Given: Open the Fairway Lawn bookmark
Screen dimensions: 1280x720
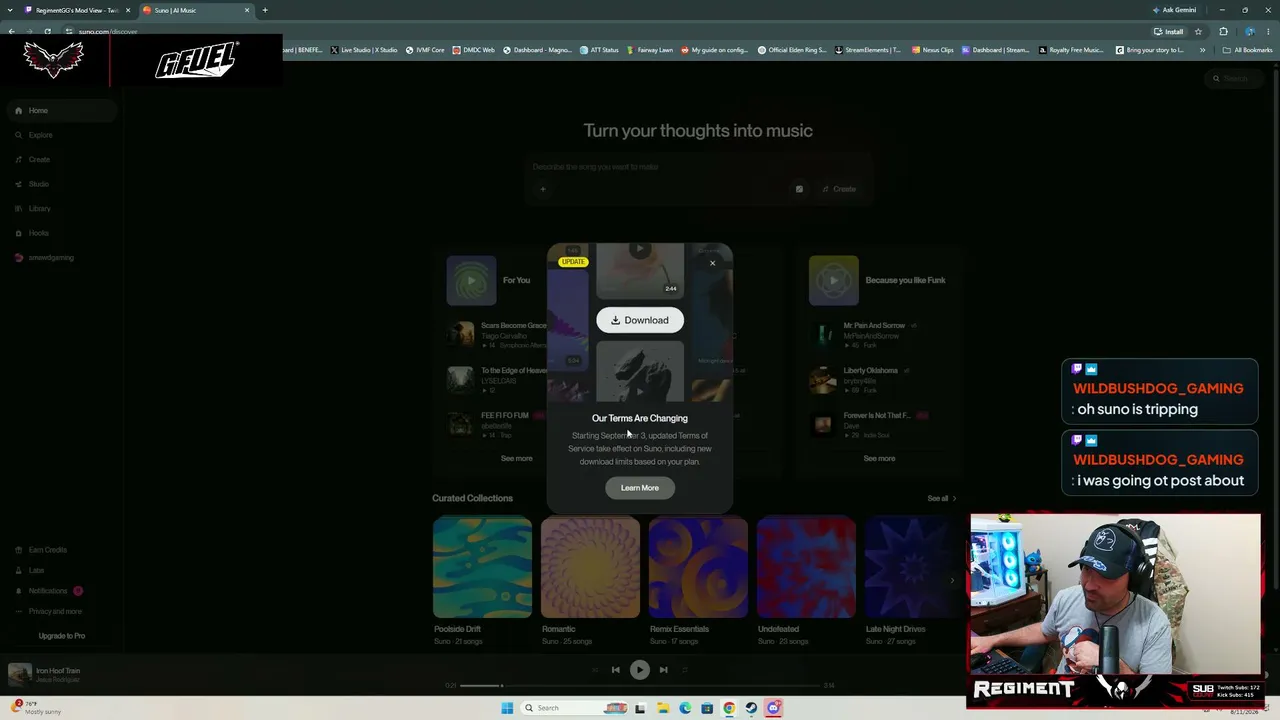Looking at the screenshot, I should (x=650, y=50).
